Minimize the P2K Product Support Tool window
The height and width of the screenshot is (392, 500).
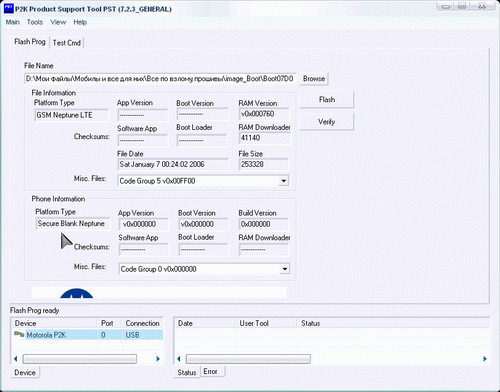[446, 6]
